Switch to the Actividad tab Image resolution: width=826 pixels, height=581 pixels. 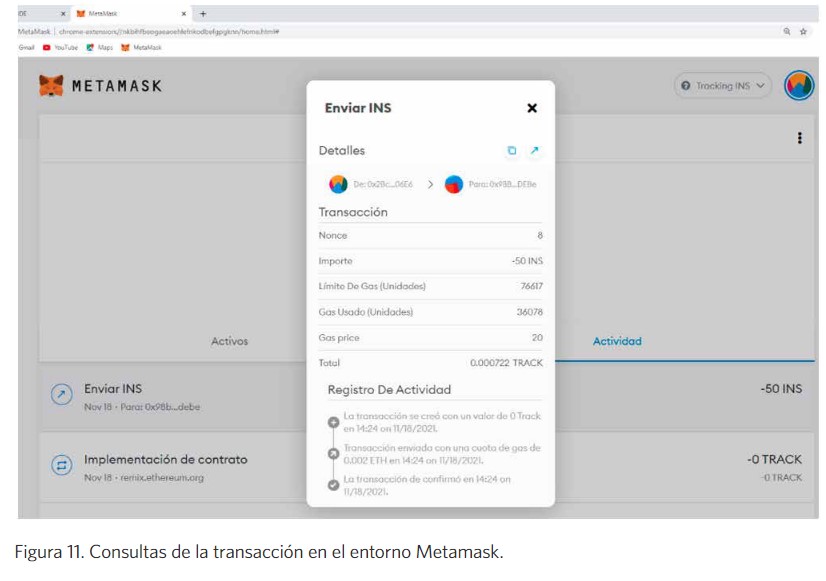(617, 341)
